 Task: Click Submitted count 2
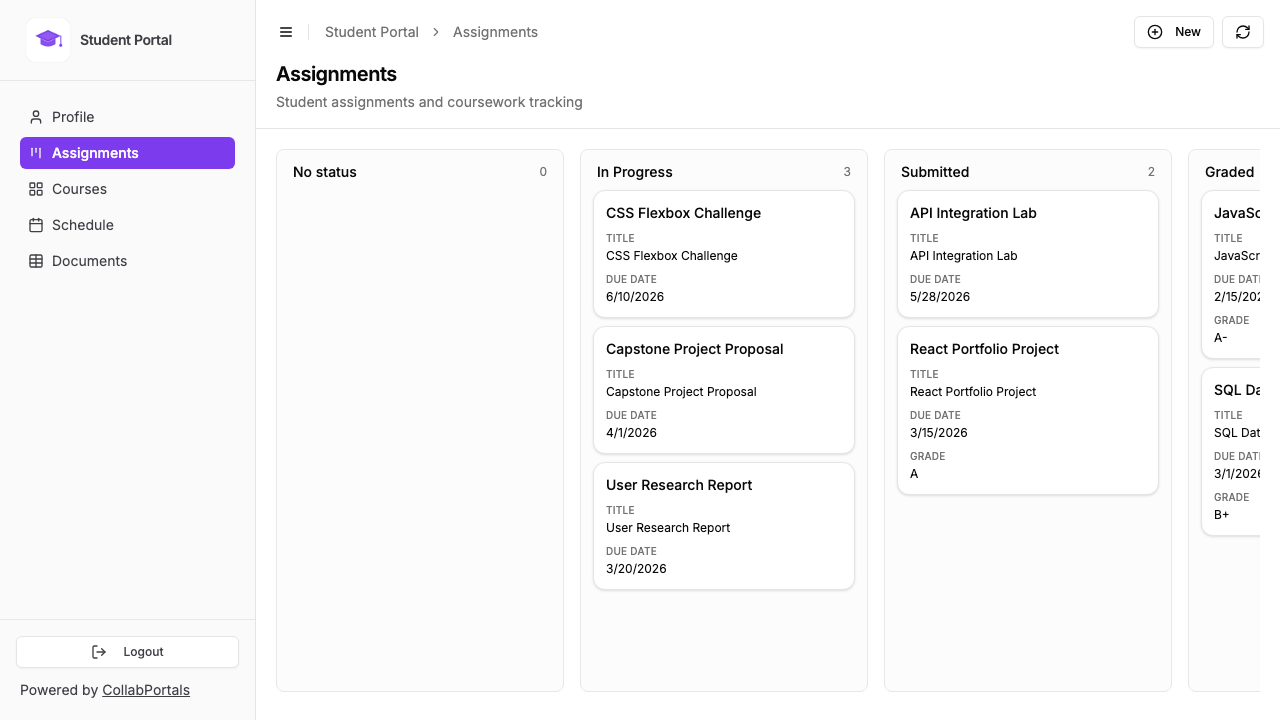(x=1151, y=172)
